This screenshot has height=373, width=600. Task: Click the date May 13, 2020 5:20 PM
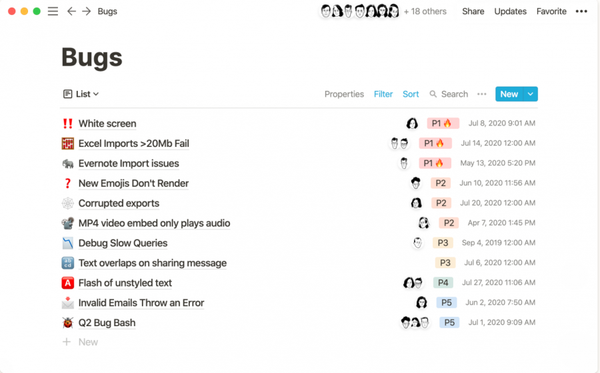click(x=497, y=163)
